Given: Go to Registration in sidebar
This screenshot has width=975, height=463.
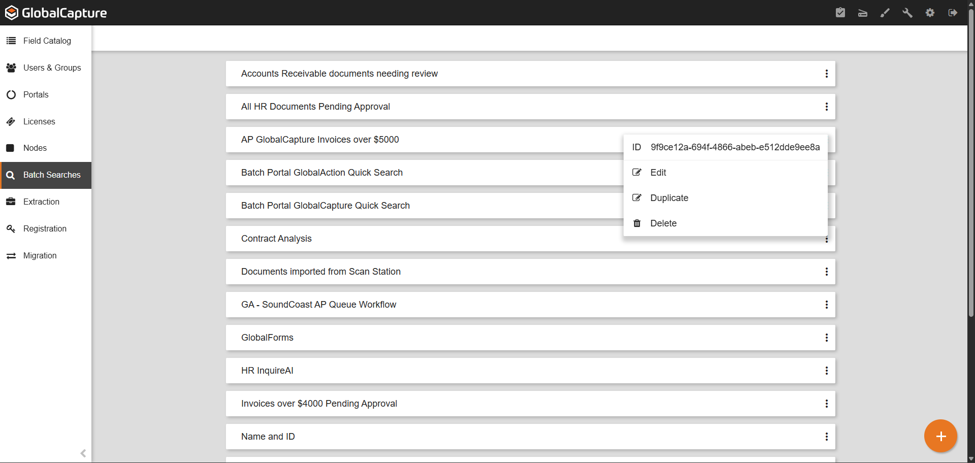Looking at the screenshot, I should 45,229.
